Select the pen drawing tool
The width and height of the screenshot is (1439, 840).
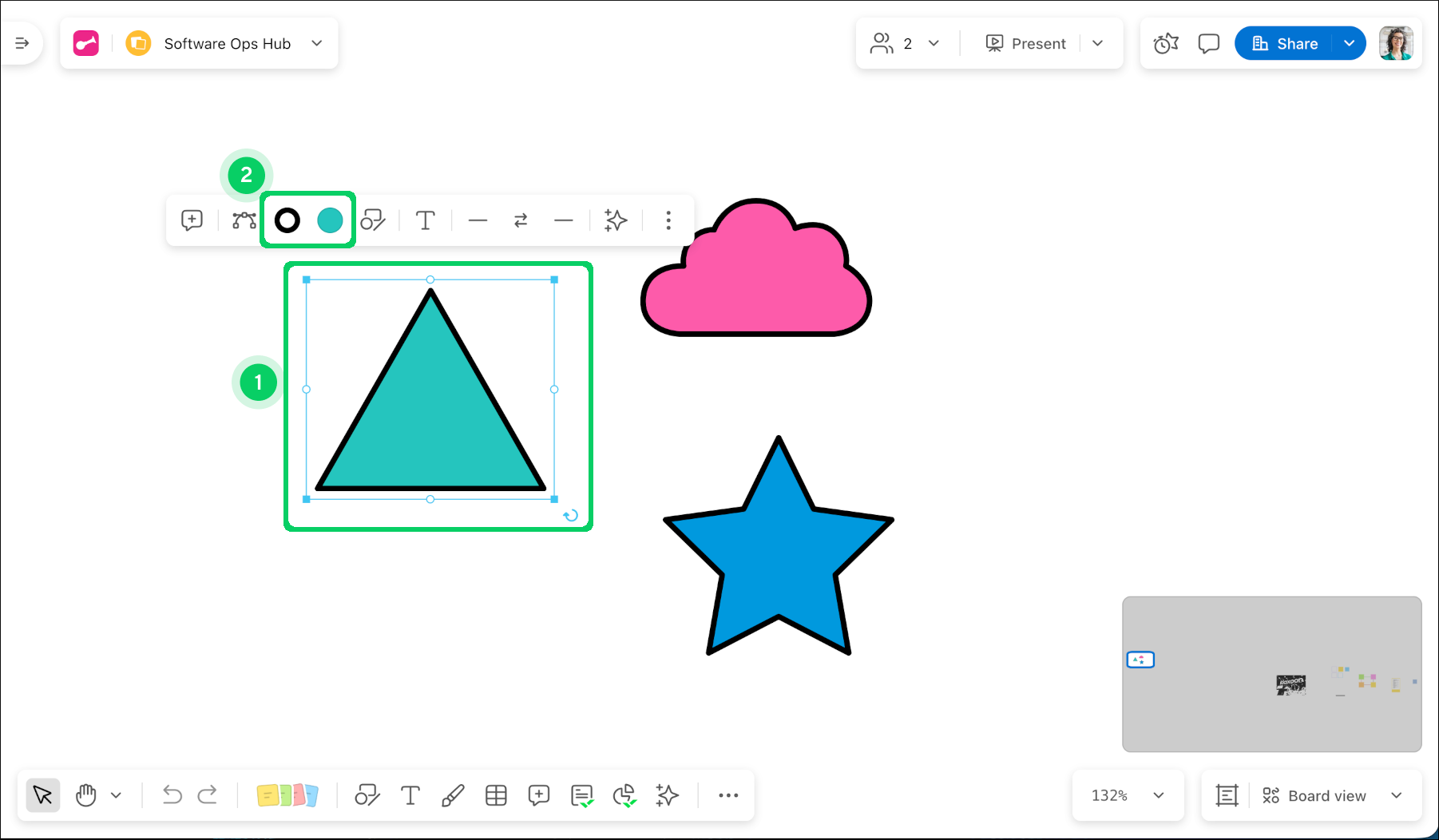pos(453,795)
